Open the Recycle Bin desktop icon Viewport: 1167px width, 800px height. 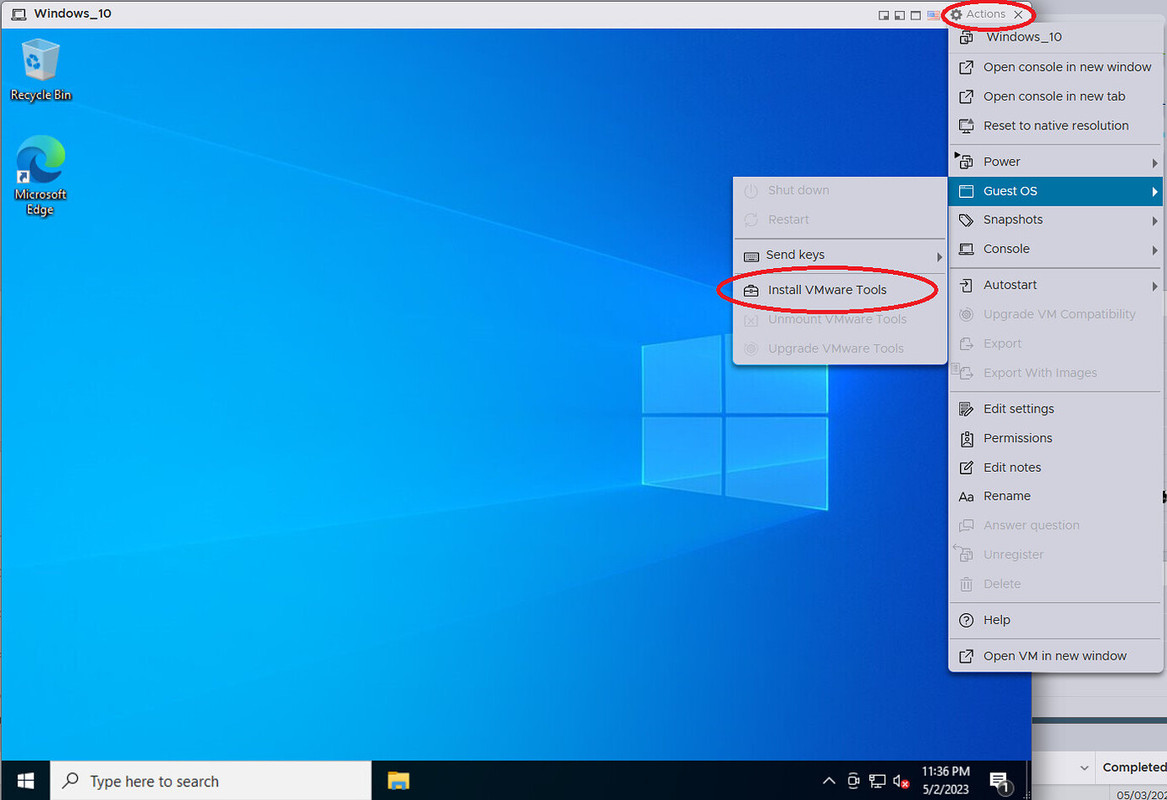point(40,70)
